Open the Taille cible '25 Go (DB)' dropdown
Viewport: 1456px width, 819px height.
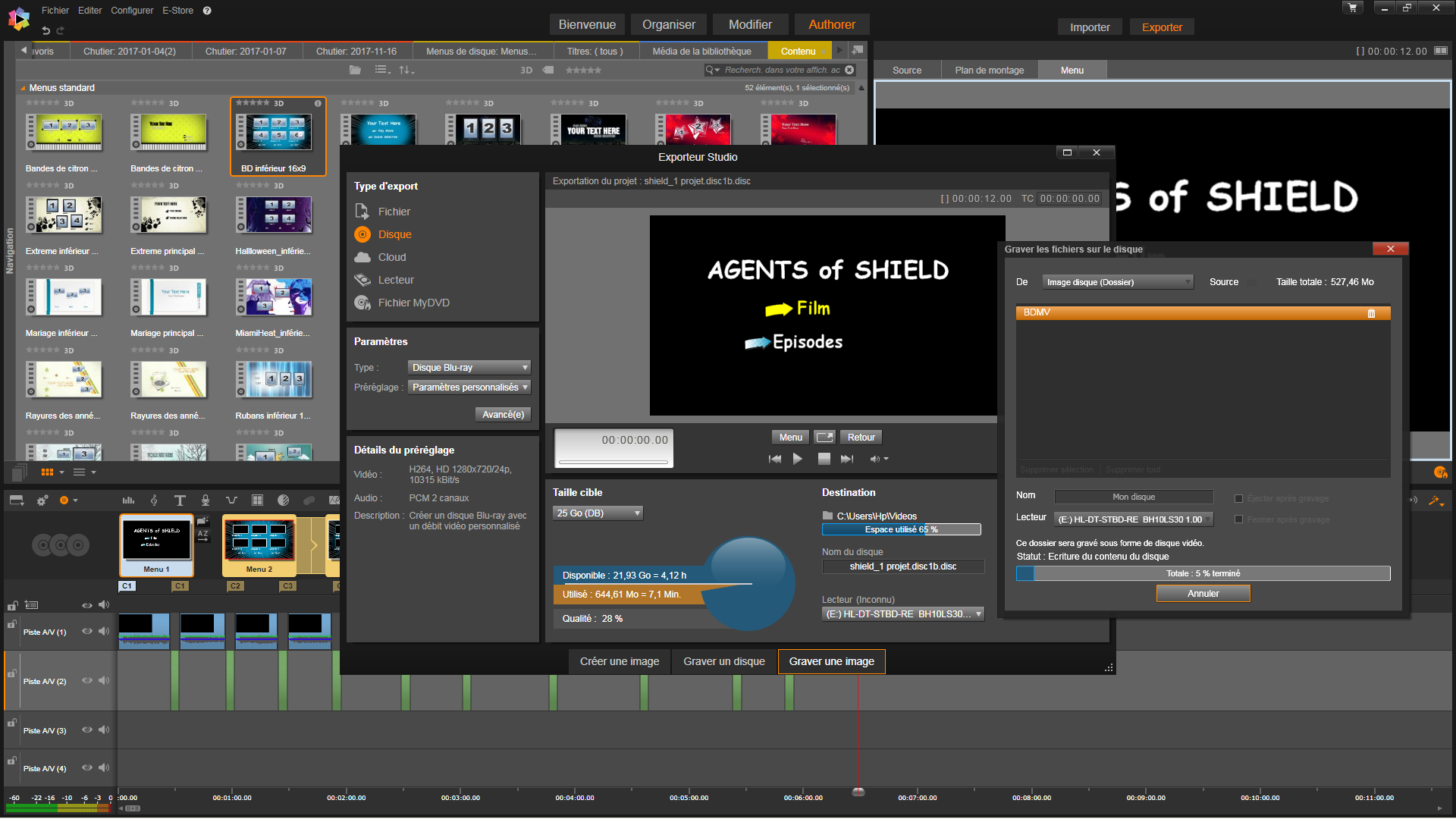(598, 513)
